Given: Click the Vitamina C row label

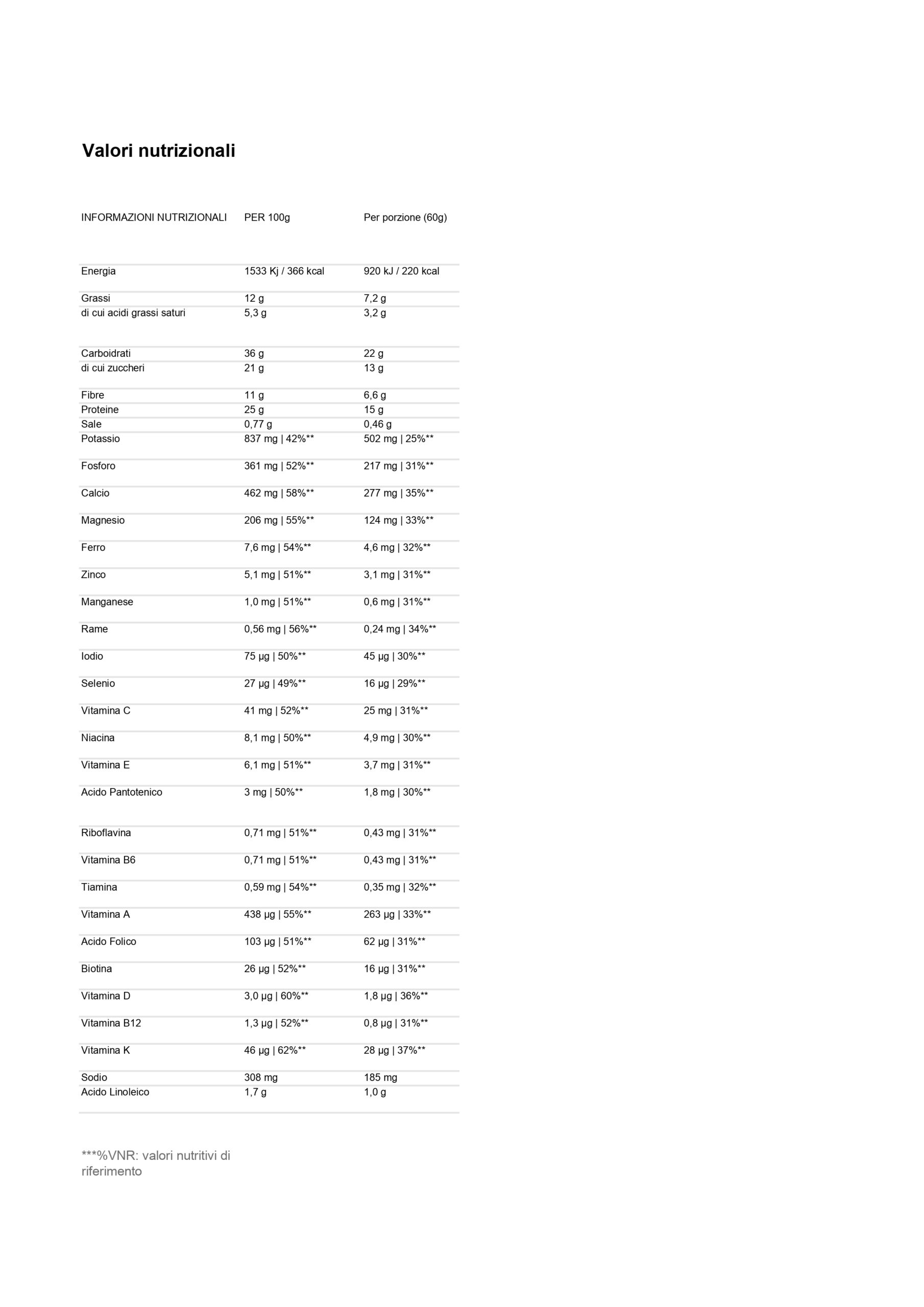Looking at the screenshot, I should 105,710.
